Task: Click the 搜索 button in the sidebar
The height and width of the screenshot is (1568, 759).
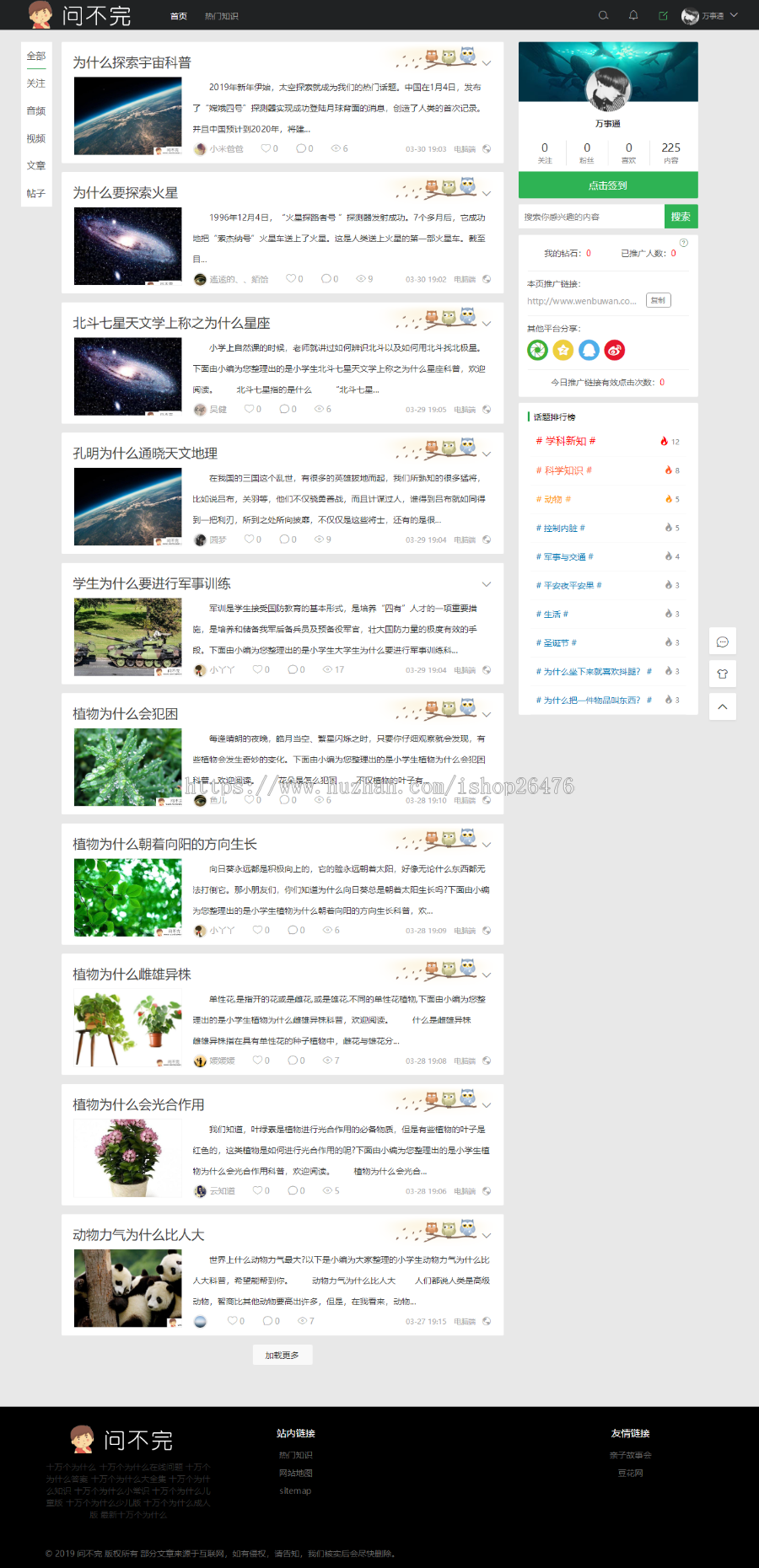Action: tap(681, 217)
